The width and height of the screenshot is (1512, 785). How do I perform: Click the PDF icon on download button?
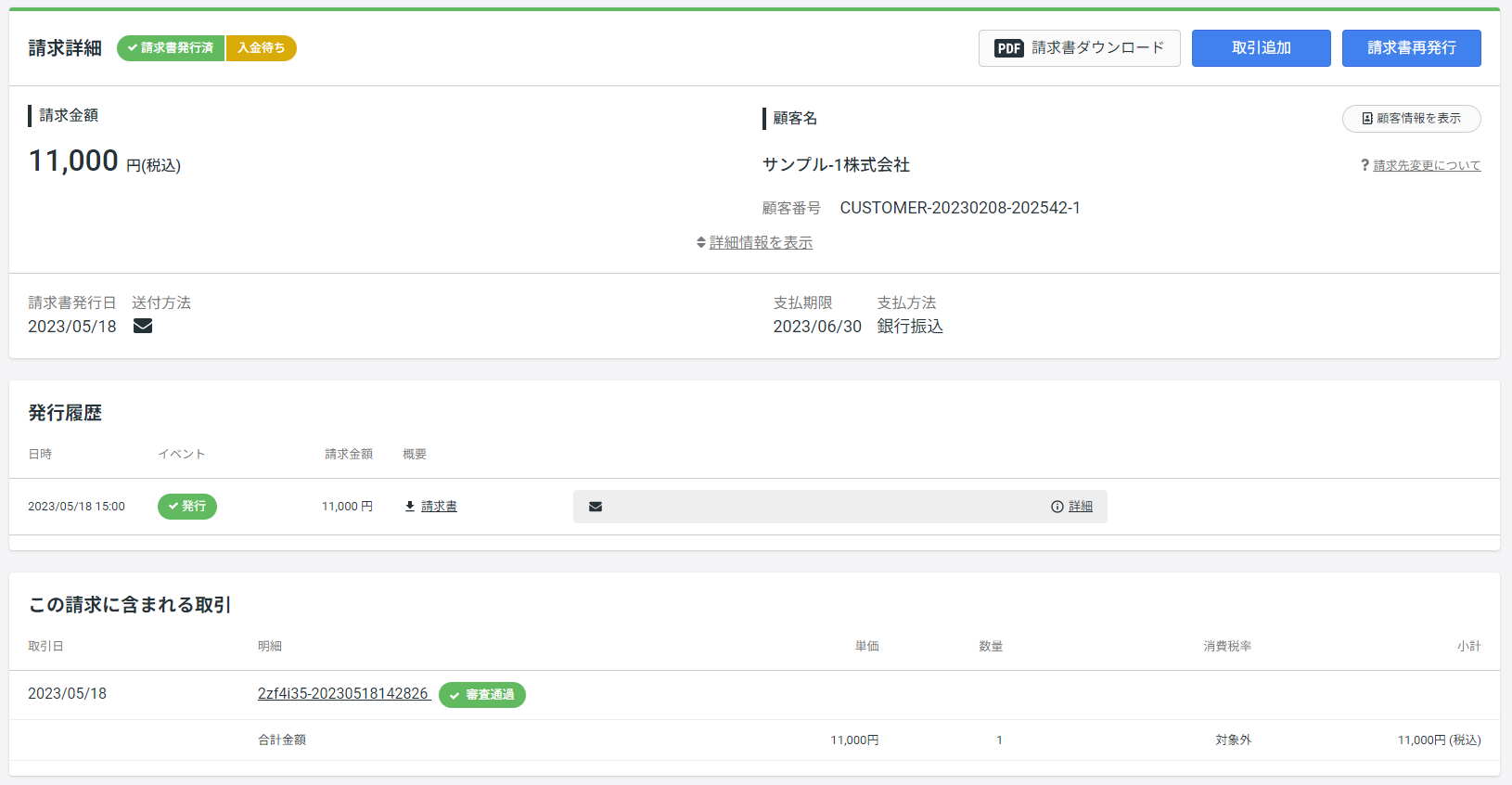[x=1008, y=48]
